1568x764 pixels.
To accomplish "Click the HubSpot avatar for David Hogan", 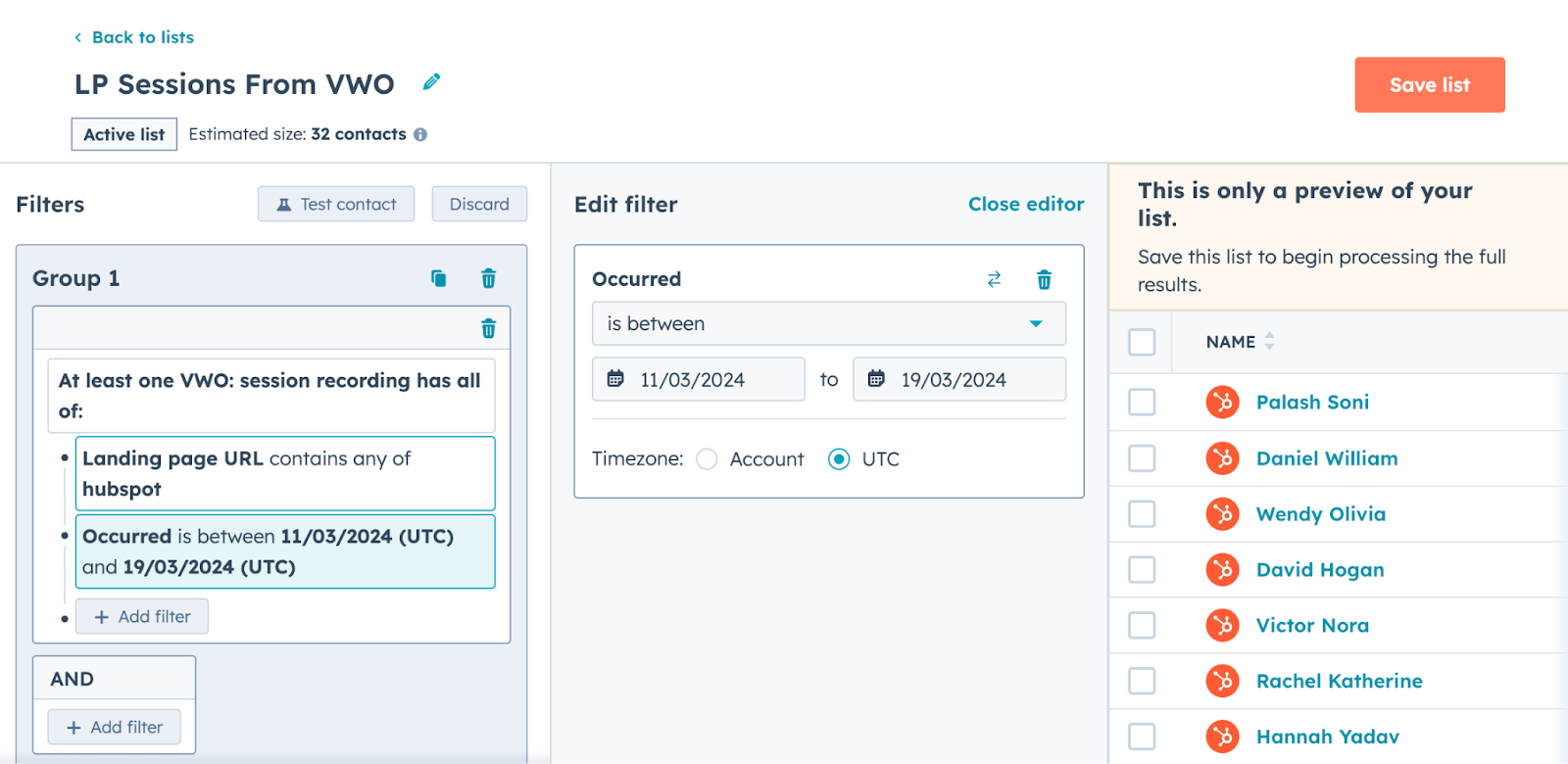I will (1222, 570).
